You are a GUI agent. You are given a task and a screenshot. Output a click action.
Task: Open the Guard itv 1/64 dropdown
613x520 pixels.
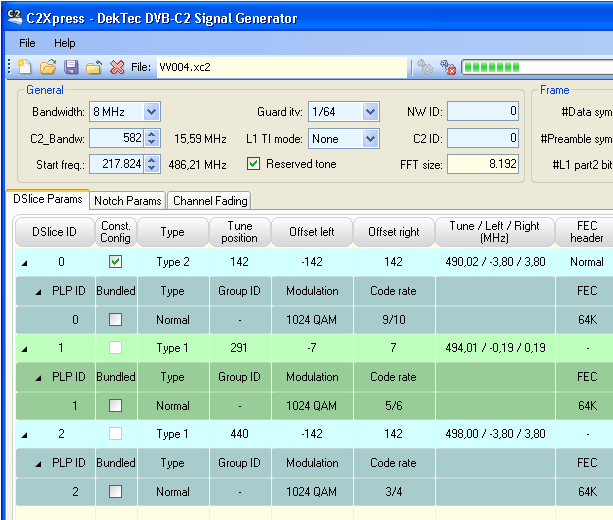[370, 112]
